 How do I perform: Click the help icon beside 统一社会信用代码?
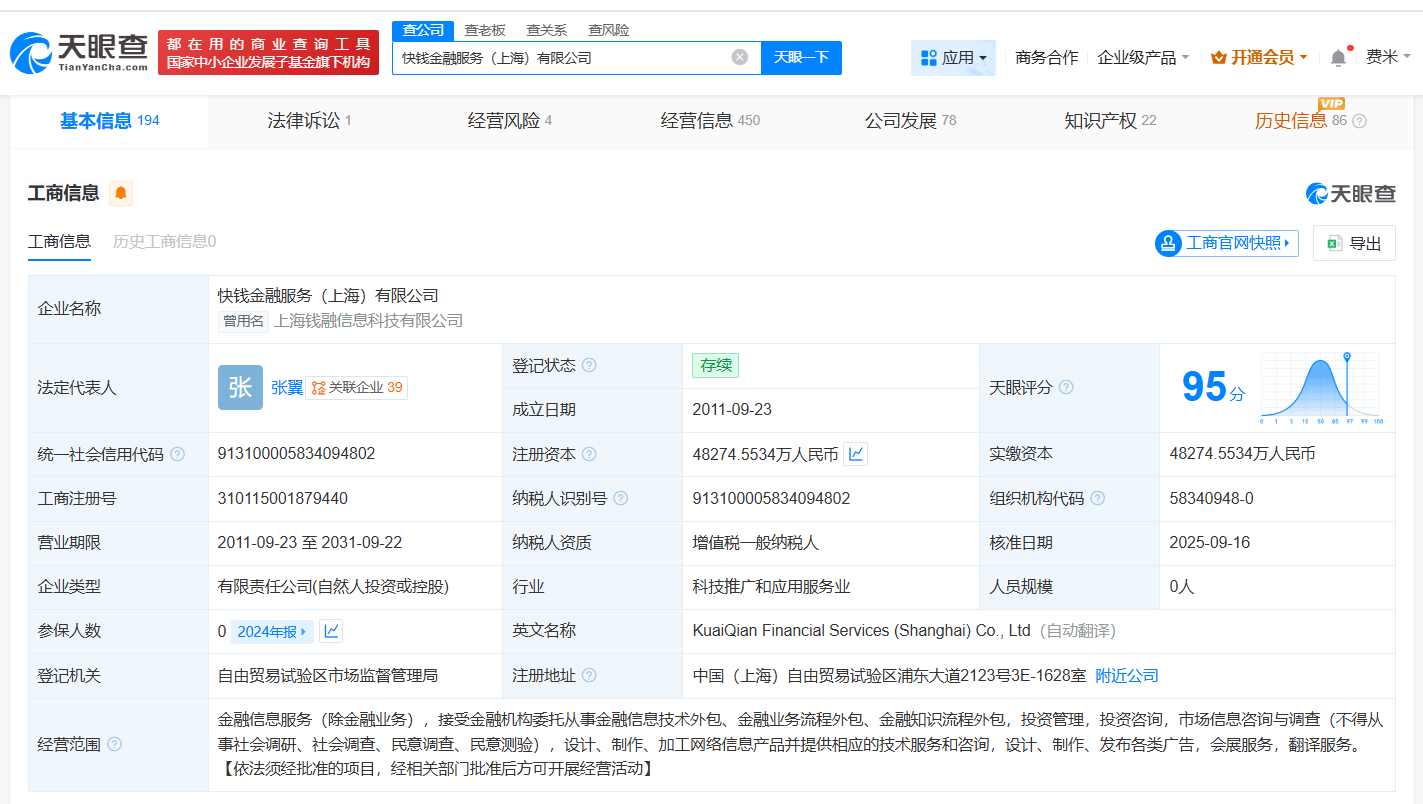(179, 453)
